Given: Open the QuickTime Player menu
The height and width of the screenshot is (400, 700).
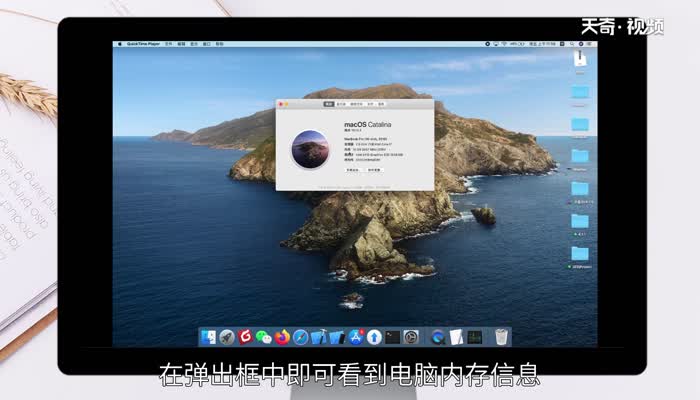Looking at the screenshot, I should pos(144,45).
